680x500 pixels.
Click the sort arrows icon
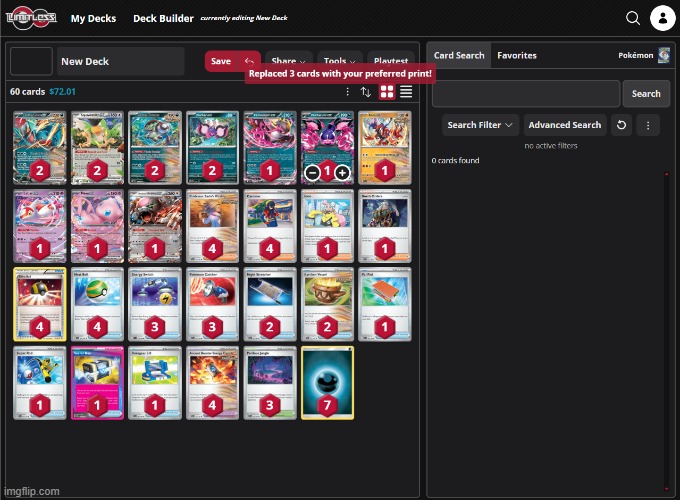pyautogui.click(x=366, y=92)
